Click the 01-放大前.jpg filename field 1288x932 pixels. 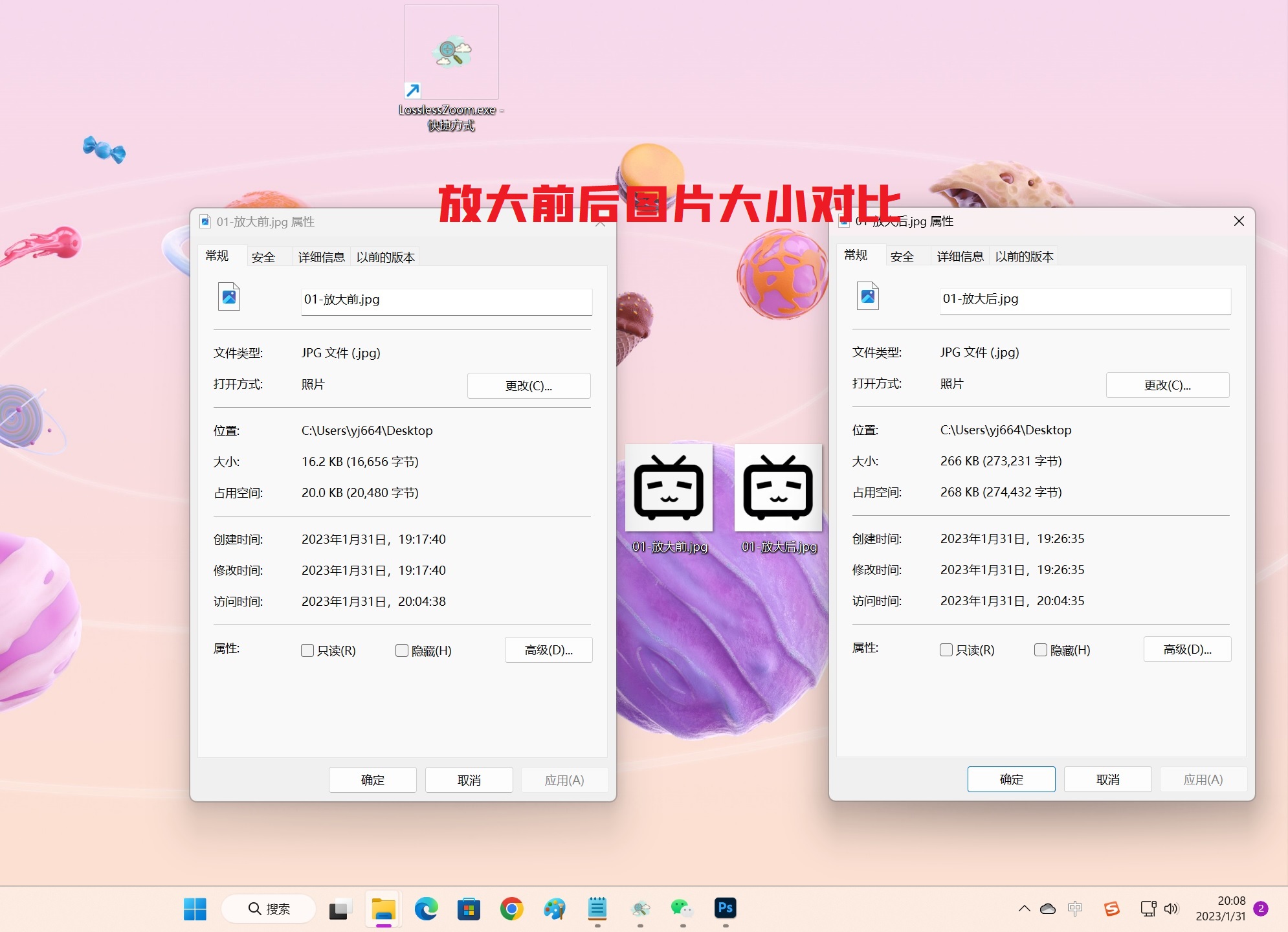tap(447, 301)
